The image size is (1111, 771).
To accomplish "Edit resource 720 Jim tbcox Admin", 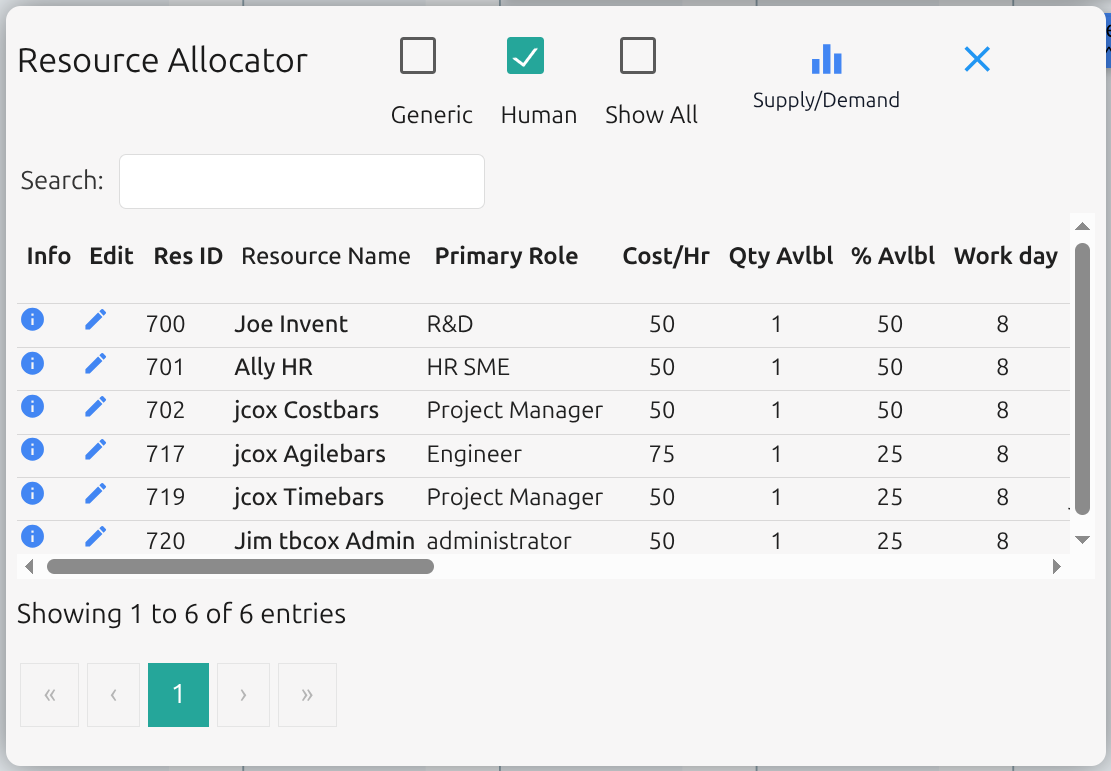I will pyautogui.click(x=96, y=536).
